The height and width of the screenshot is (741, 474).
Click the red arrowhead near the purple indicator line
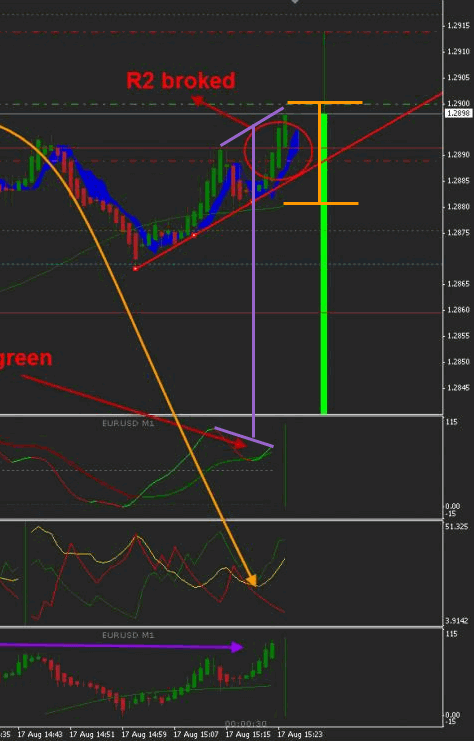coord(241,444)
